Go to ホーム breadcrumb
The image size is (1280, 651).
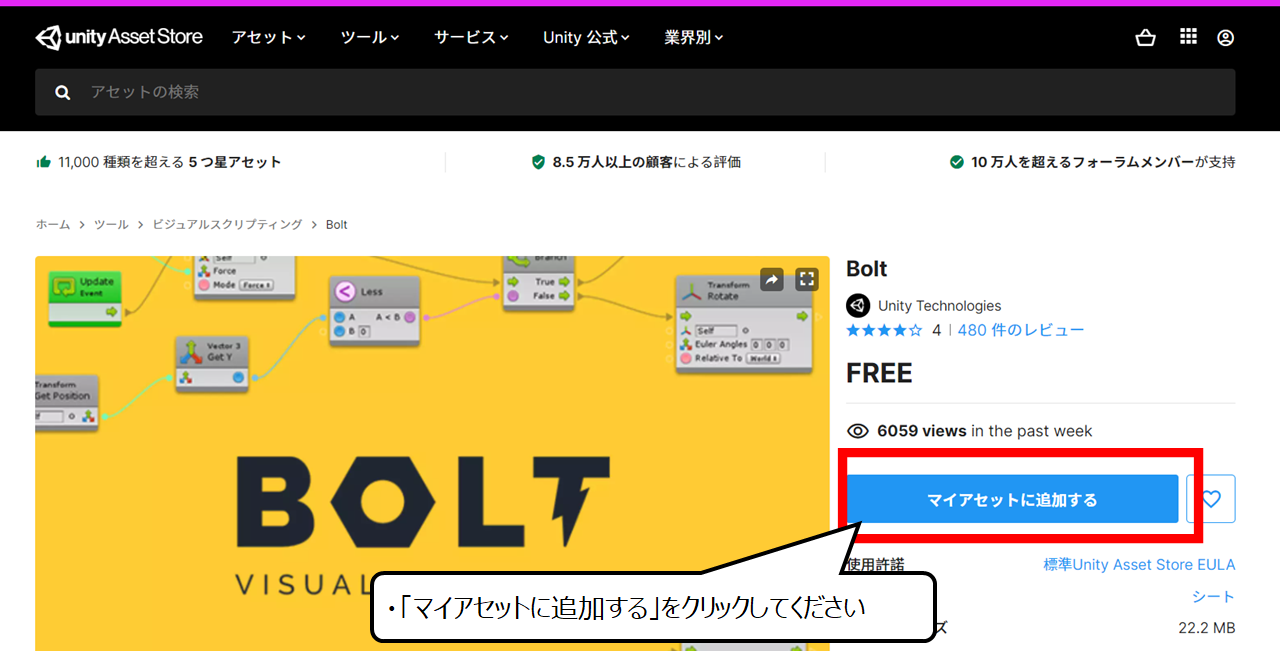pyautogui.click(x=53, y=225)
